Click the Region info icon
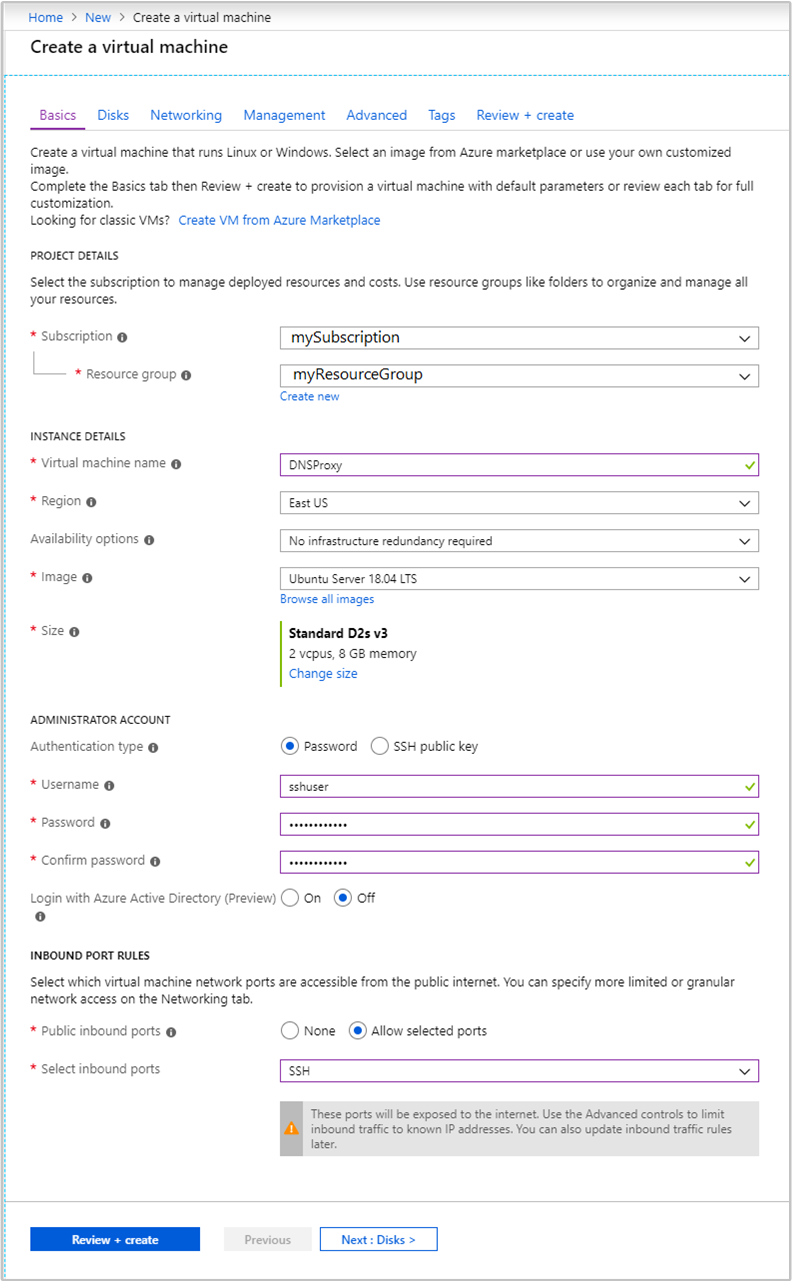The width and height of the screenshot is (792, 1282). tap(89, 501)
